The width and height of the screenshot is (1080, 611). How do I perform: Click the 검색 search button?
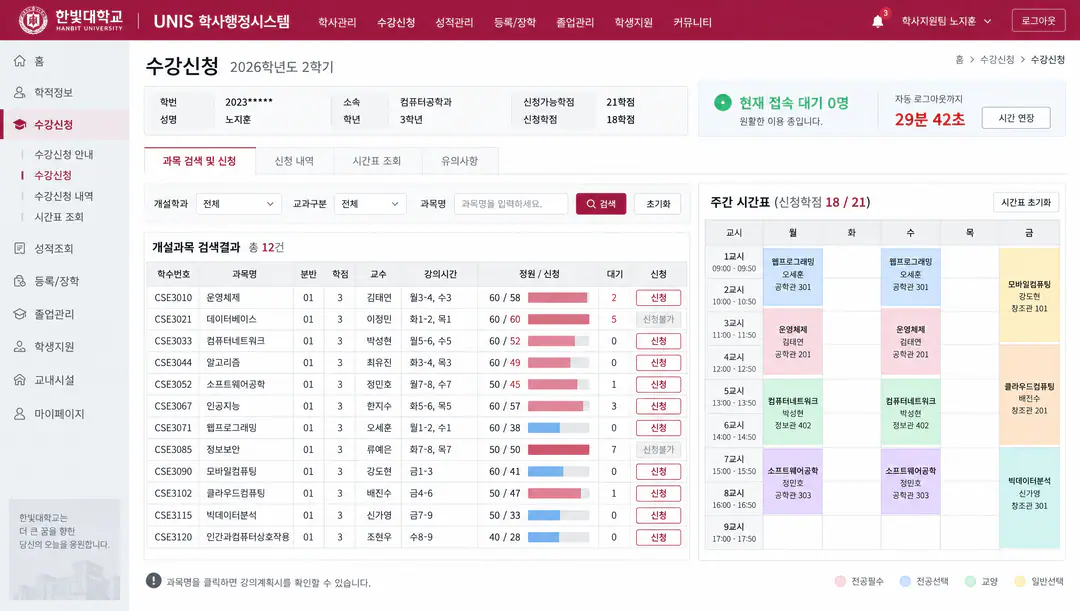(601, 204)
